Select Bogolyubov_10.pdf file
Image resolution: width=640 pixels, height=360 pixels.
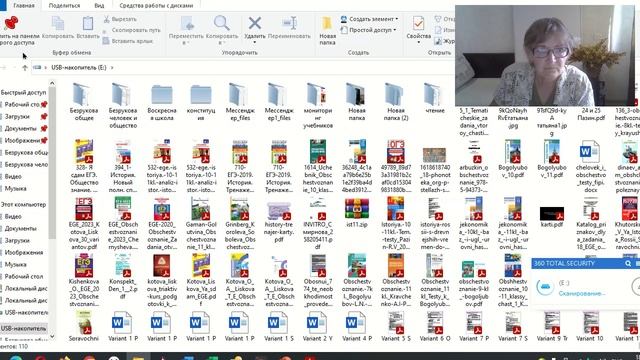(513, 159)
